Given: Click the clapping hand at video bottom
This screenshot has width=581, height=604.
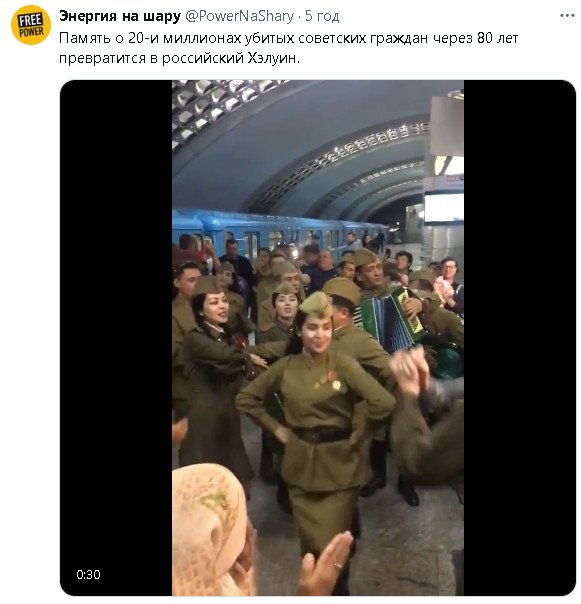Looking at the screenshot, I should pos(326,564).
